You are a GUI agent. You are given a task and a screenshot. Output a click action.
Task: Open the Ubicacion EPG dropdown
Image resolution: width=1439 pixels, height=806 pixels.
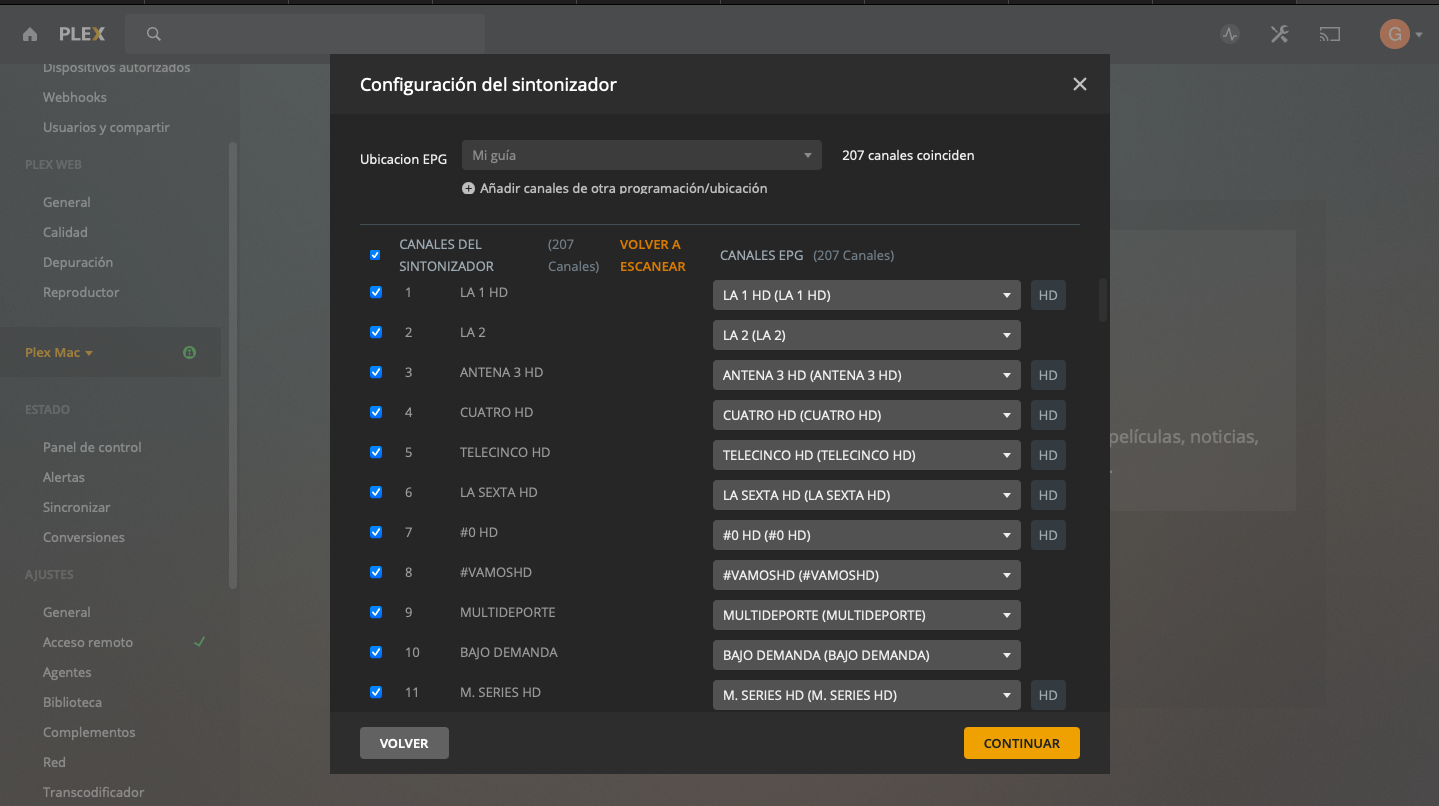click(x=641, y=155)
